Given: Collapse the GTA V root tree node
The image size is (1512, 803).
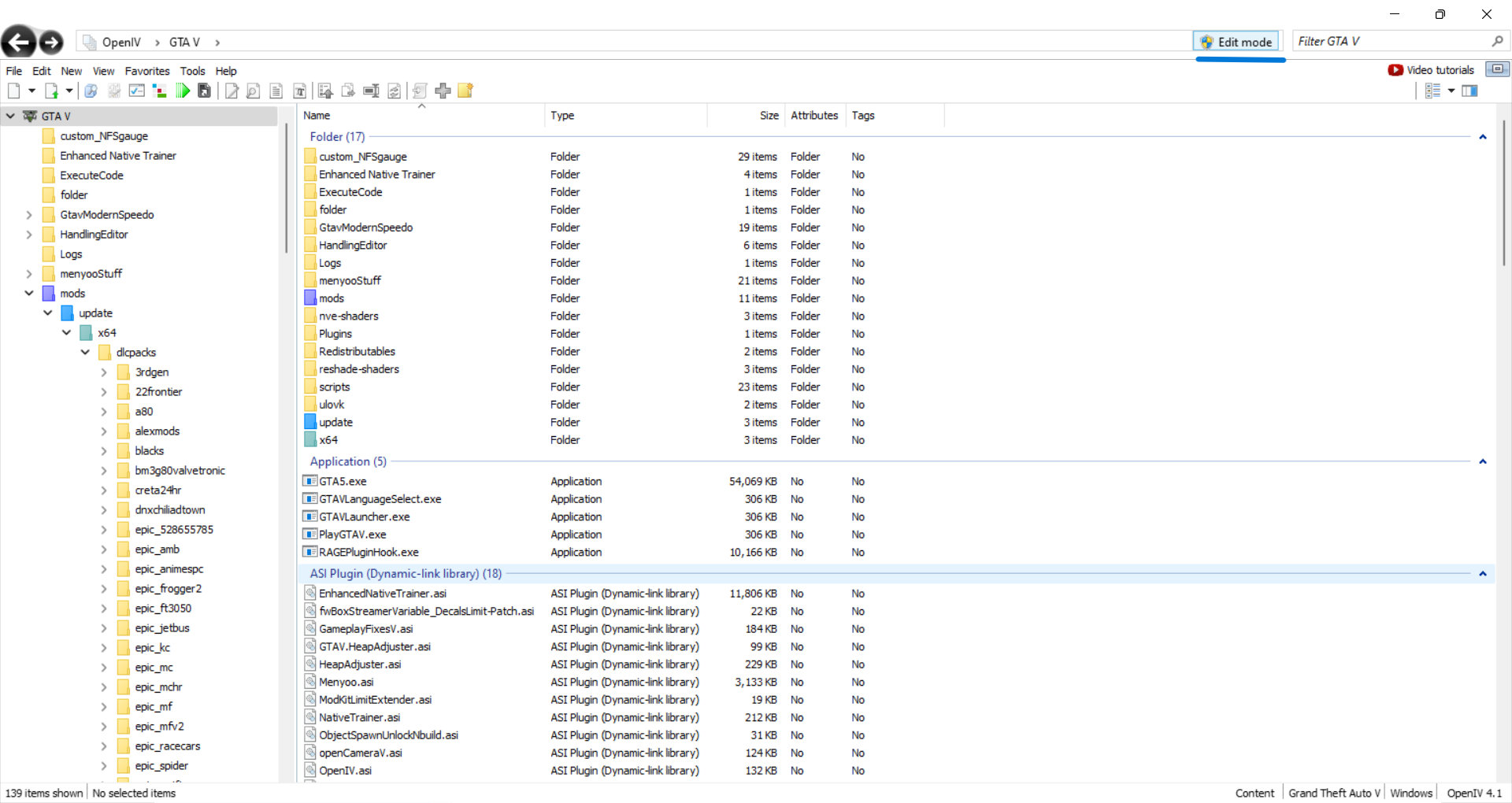Looking at the screenshot, I should [10, 117].
